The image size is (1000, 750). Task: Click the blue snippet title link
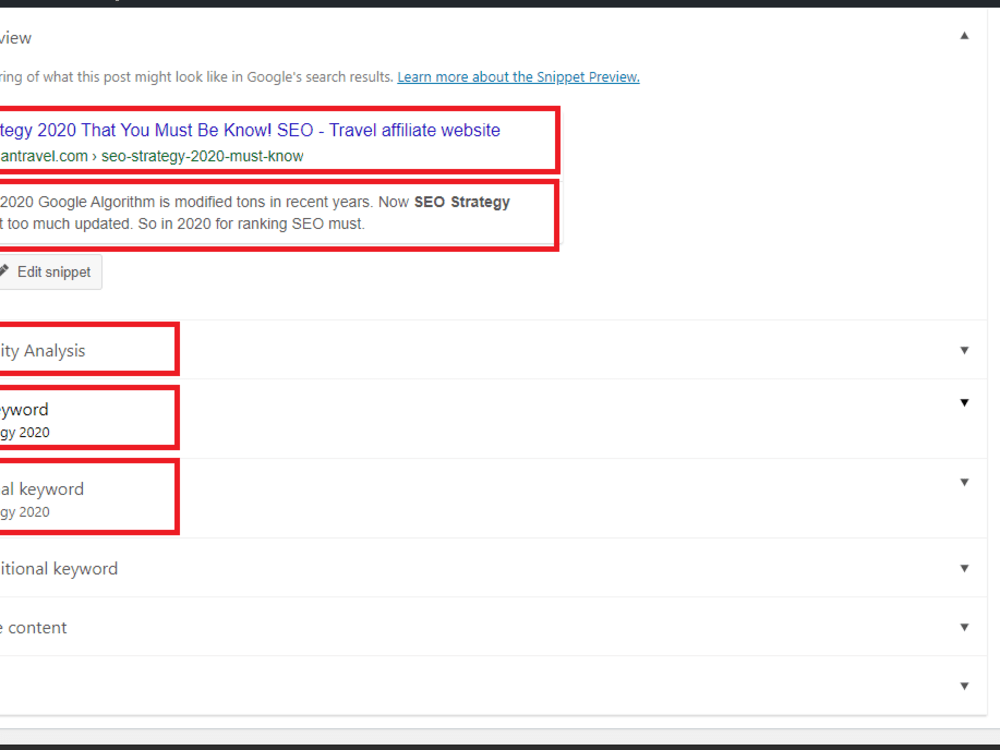click(250, 130)
